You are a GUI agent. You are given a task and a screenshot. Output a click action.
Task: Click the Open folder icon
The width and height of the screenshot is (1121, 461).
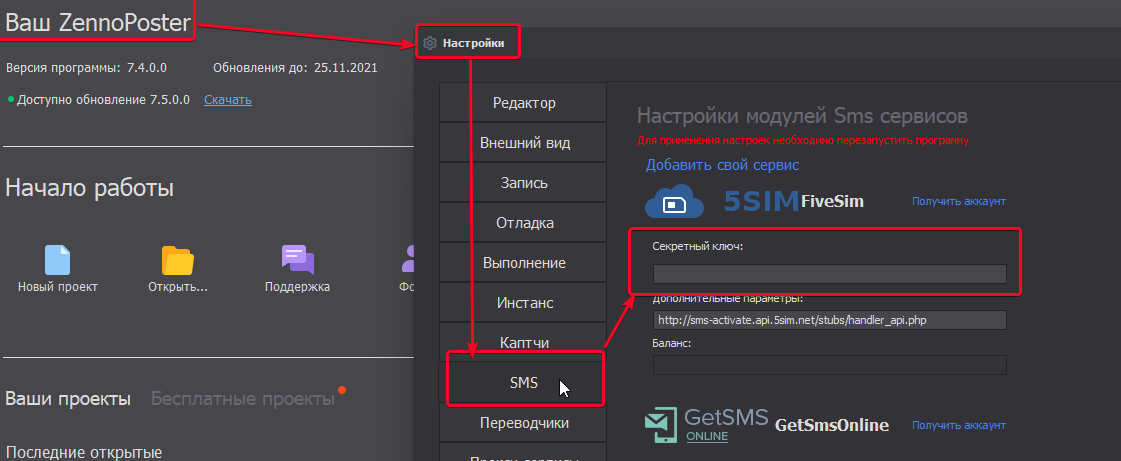tap(178, 260)
